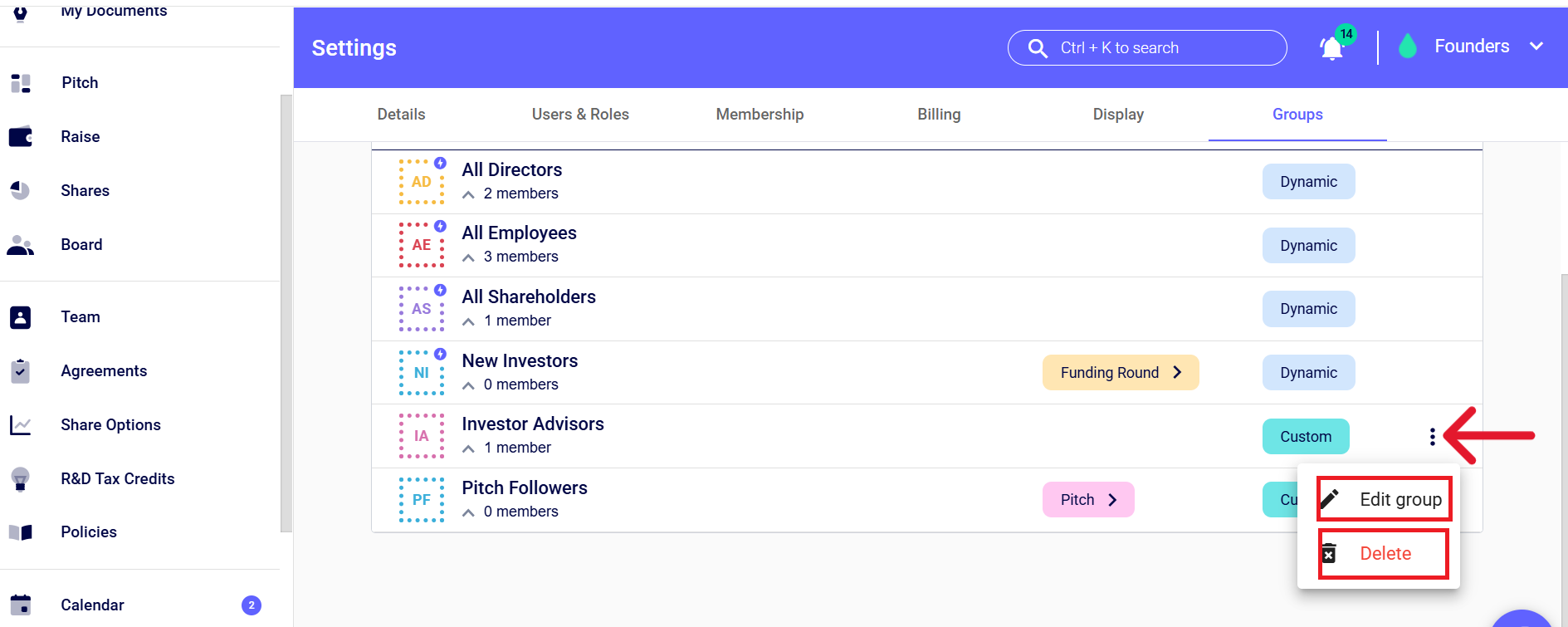Collapse New Investors 0 members list
This screenshot has width=1568, height=627.
coord(468,385)
